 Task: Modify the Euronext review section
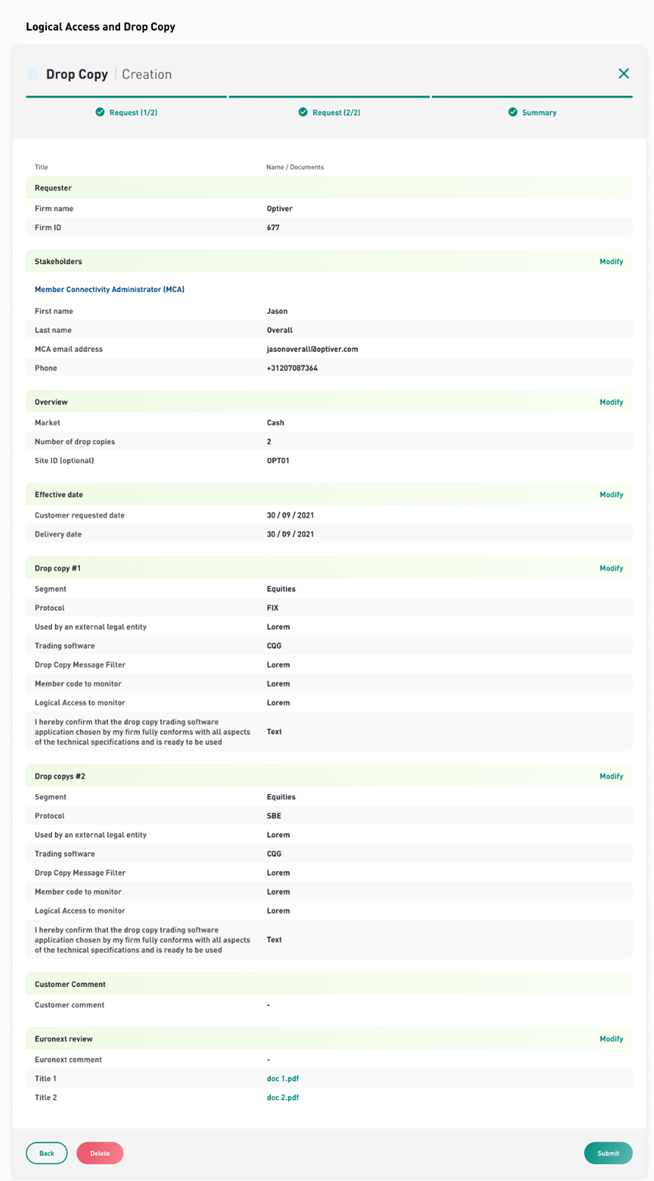click(611, 1039)
